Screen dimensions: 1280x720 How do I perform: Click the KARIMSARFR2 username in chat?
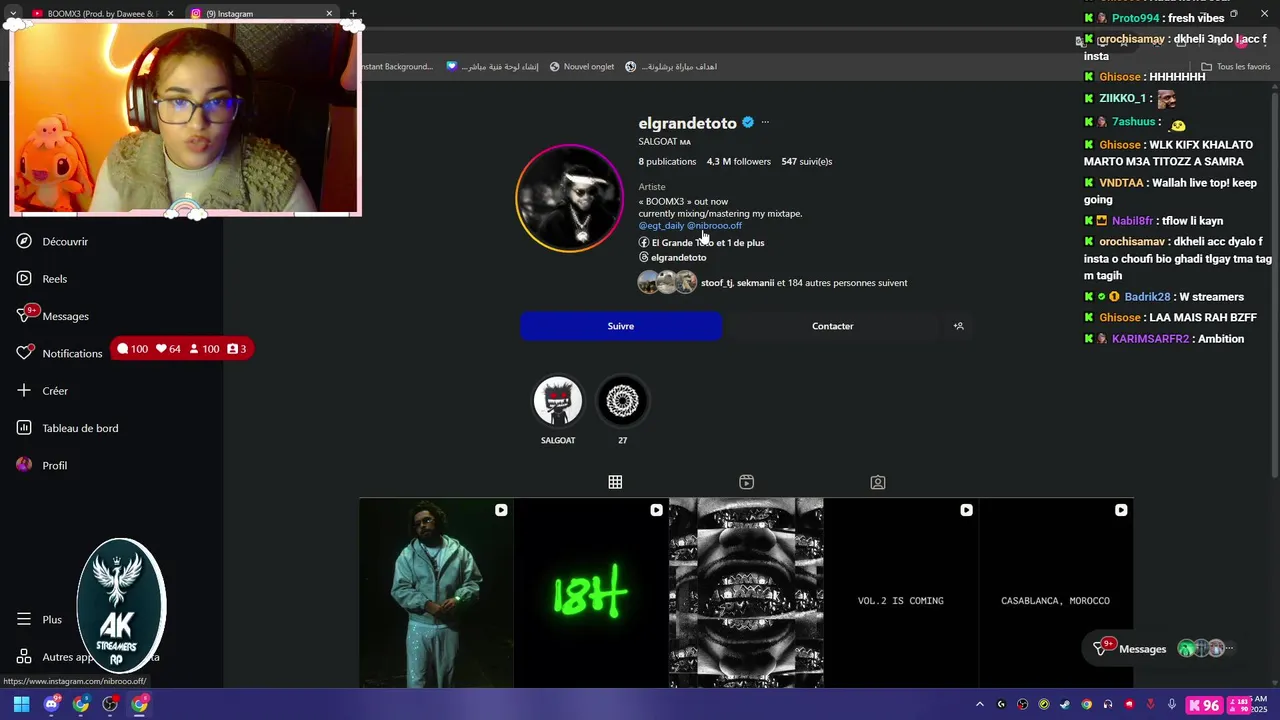click(x=1150, y=339)
